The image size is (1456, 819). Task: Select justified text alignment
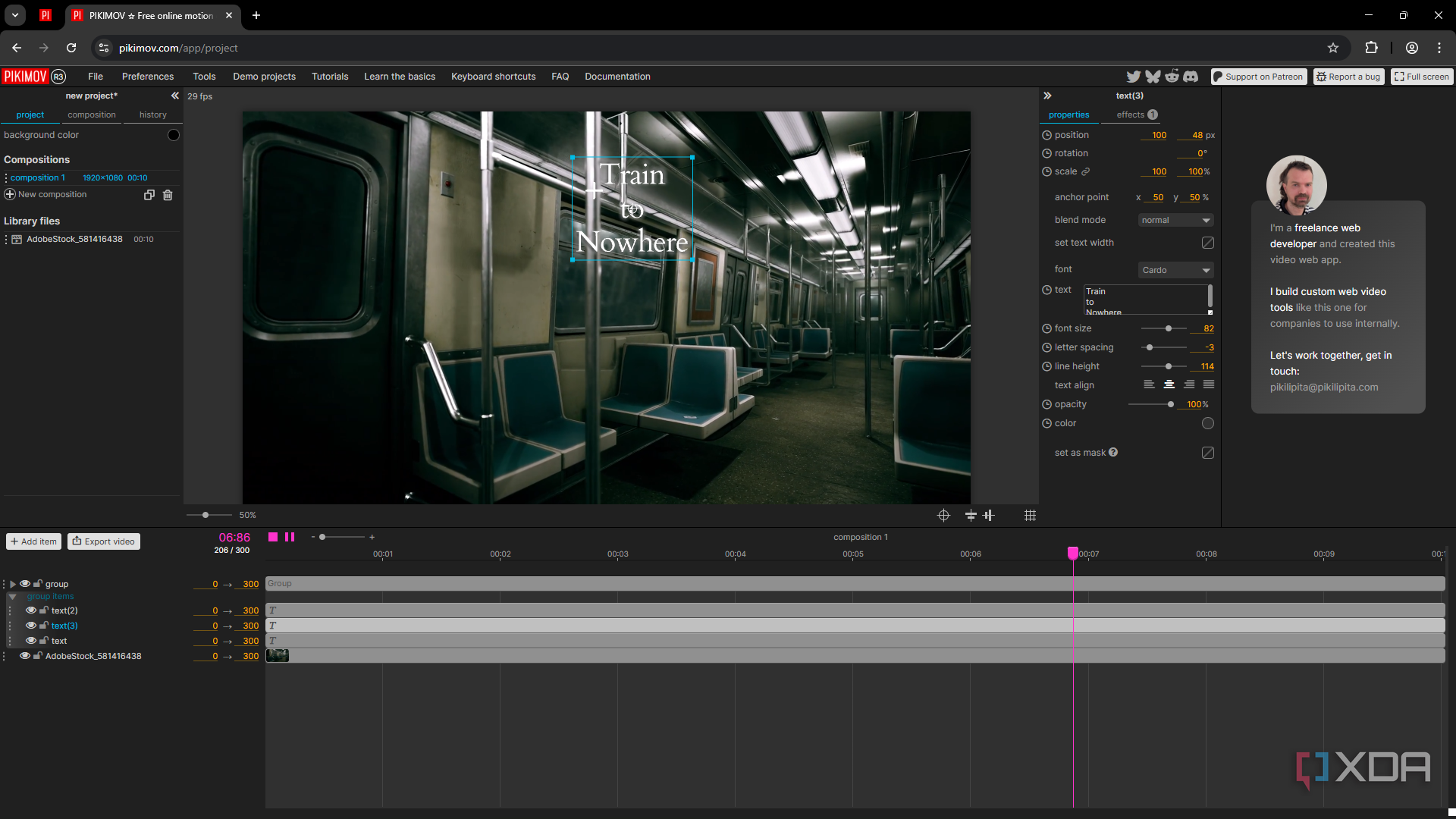1209,384
